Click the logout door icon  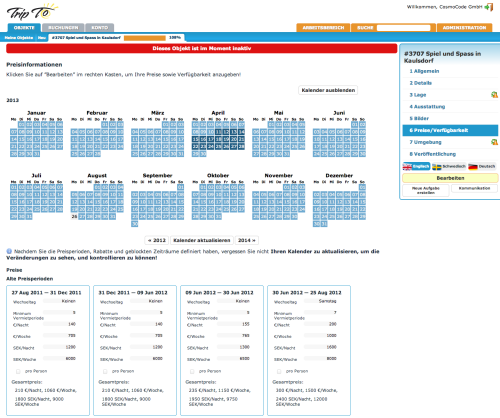pos(489,7)
